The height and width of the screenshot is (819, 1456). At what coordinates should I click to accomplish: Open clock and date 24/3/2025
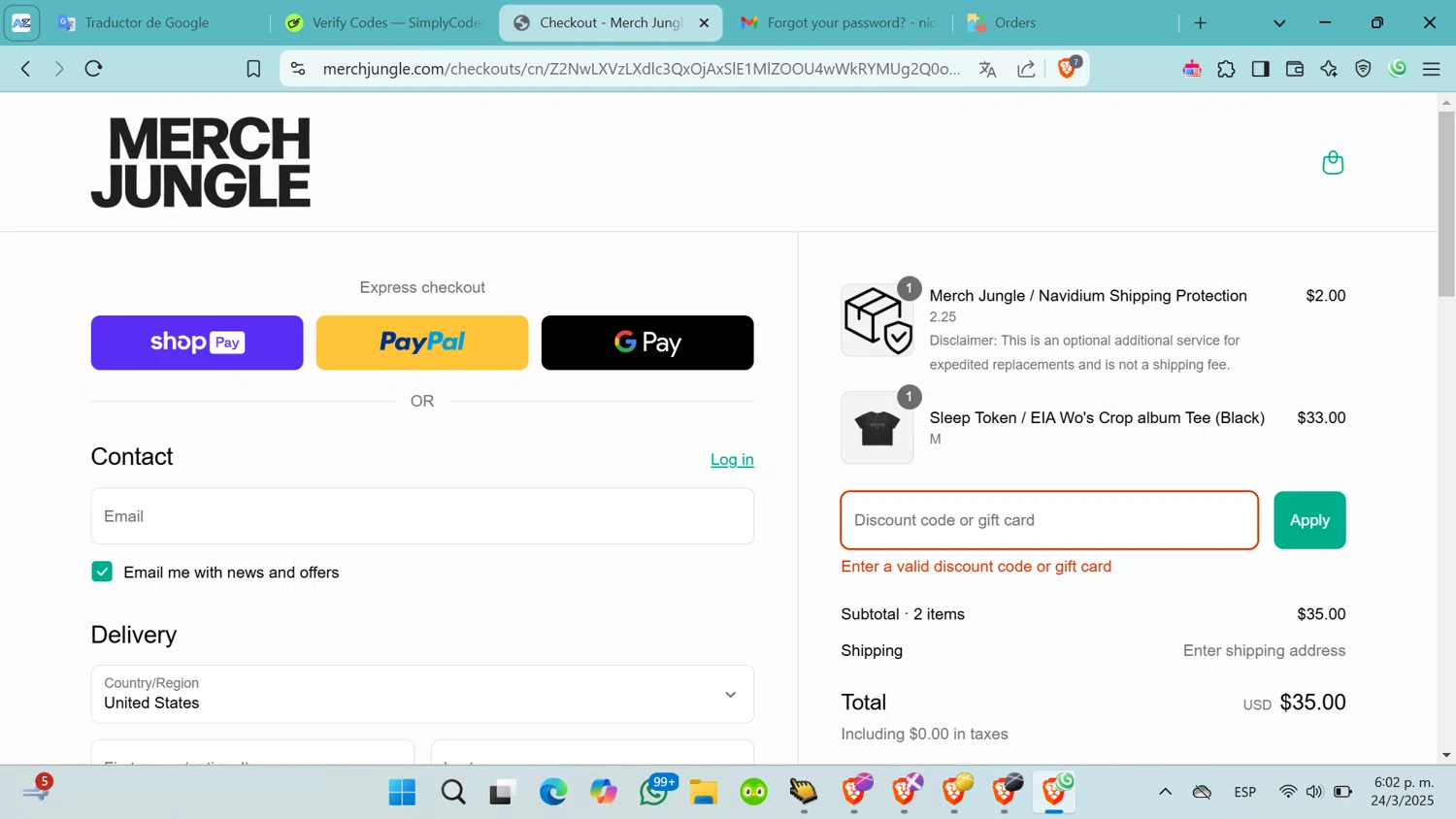(x=1403, y=792)
